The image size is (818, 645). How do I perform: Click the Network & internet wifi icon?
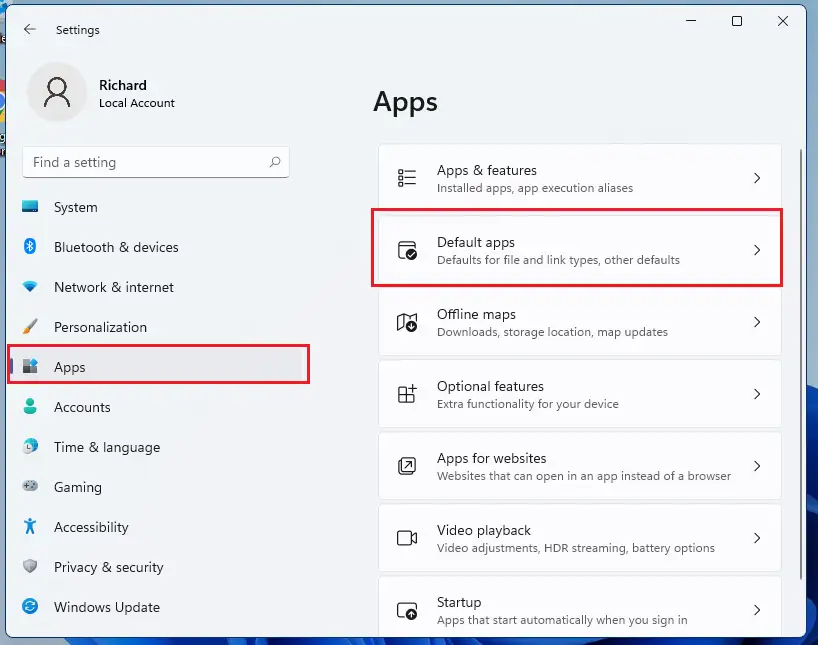(x=30, y=287)
